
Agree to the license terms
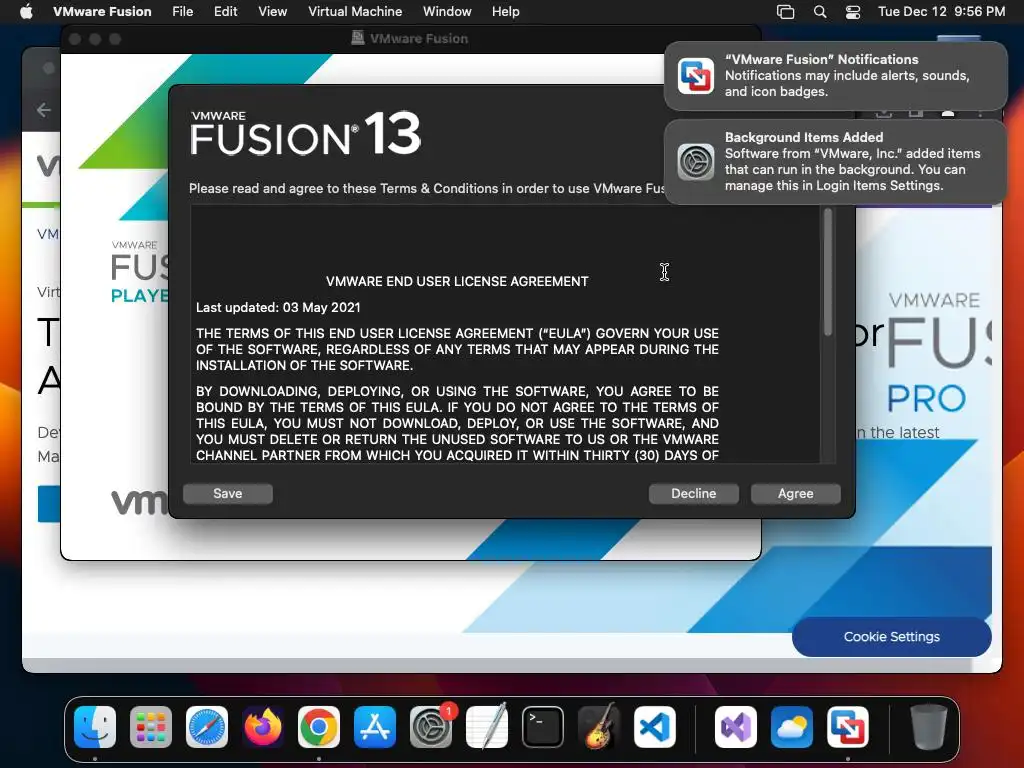[795, 494]
